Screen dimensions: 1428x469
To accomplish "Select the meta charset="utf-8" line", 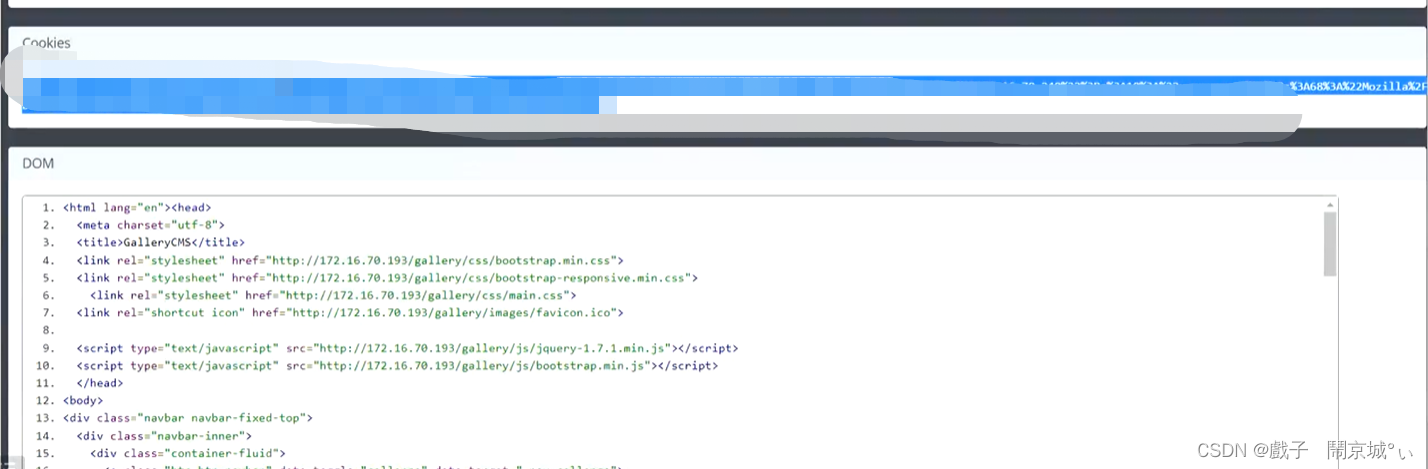I will [x=151, y=225].
